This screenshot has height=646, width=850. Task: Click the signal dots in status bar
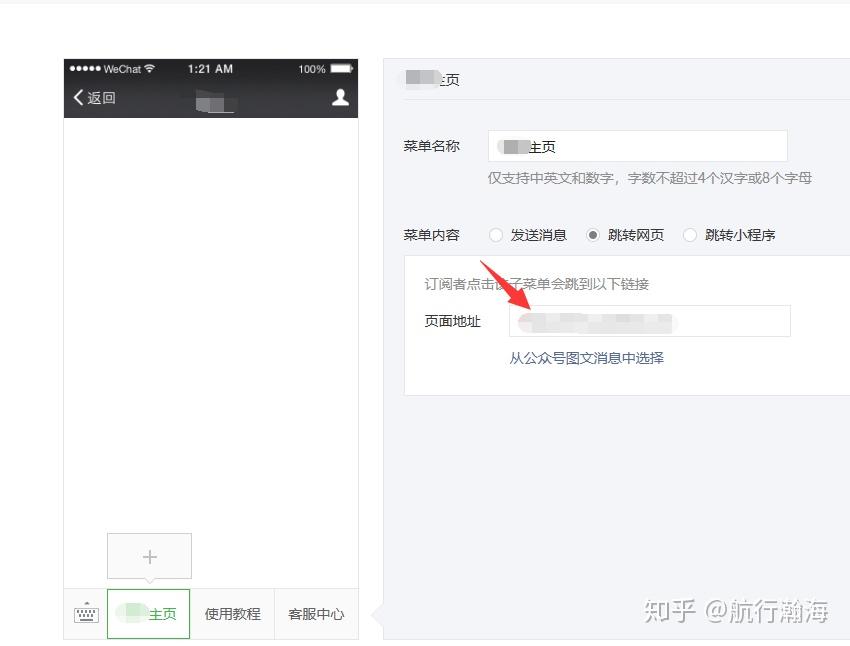point(85,68)
